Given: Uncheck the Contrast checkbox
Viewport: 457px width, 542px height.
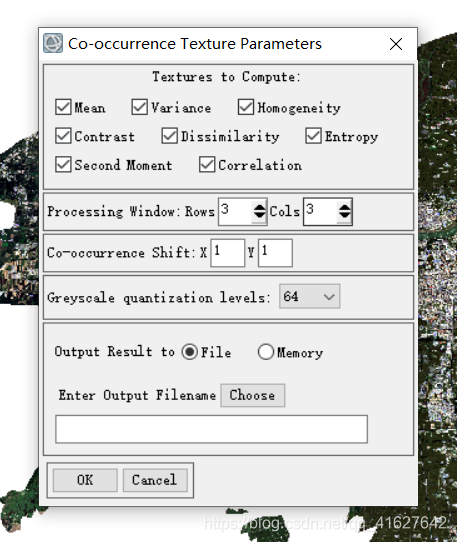Looking at the screenshot, I should [63, 136].
